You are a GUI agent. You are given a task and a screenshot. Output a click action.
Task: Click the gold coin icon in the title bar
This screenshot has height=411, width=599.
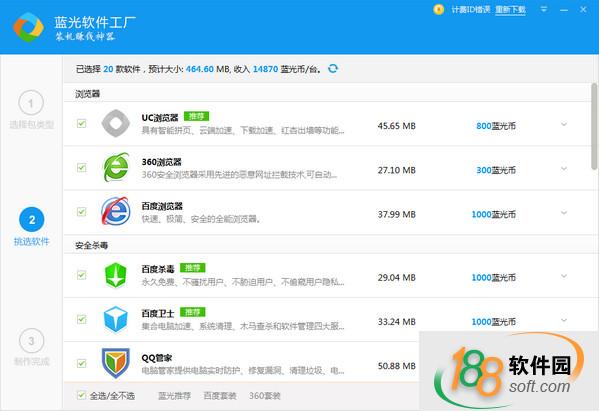click(439, 9)
